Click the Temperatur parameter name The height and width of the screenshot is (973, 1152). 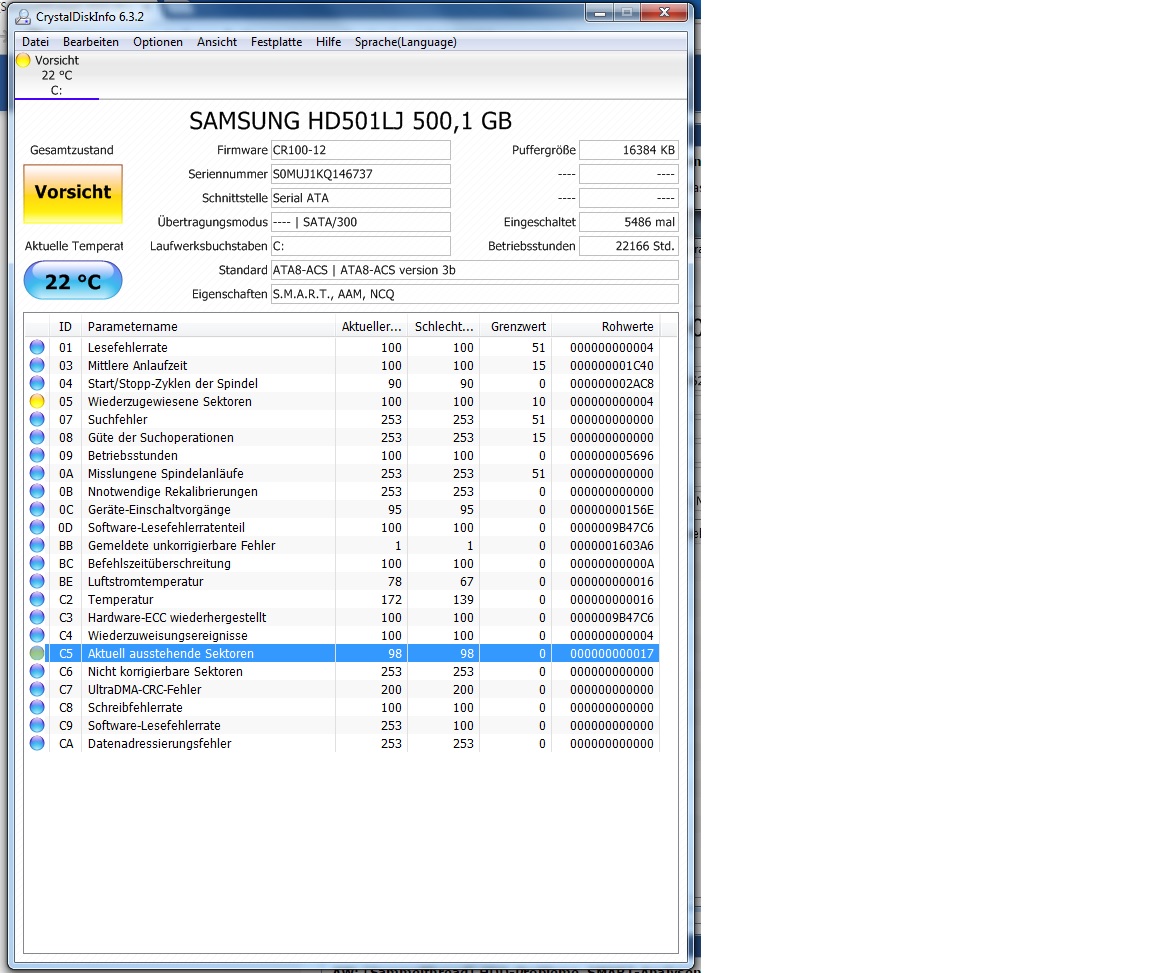[x=120, y=599]
